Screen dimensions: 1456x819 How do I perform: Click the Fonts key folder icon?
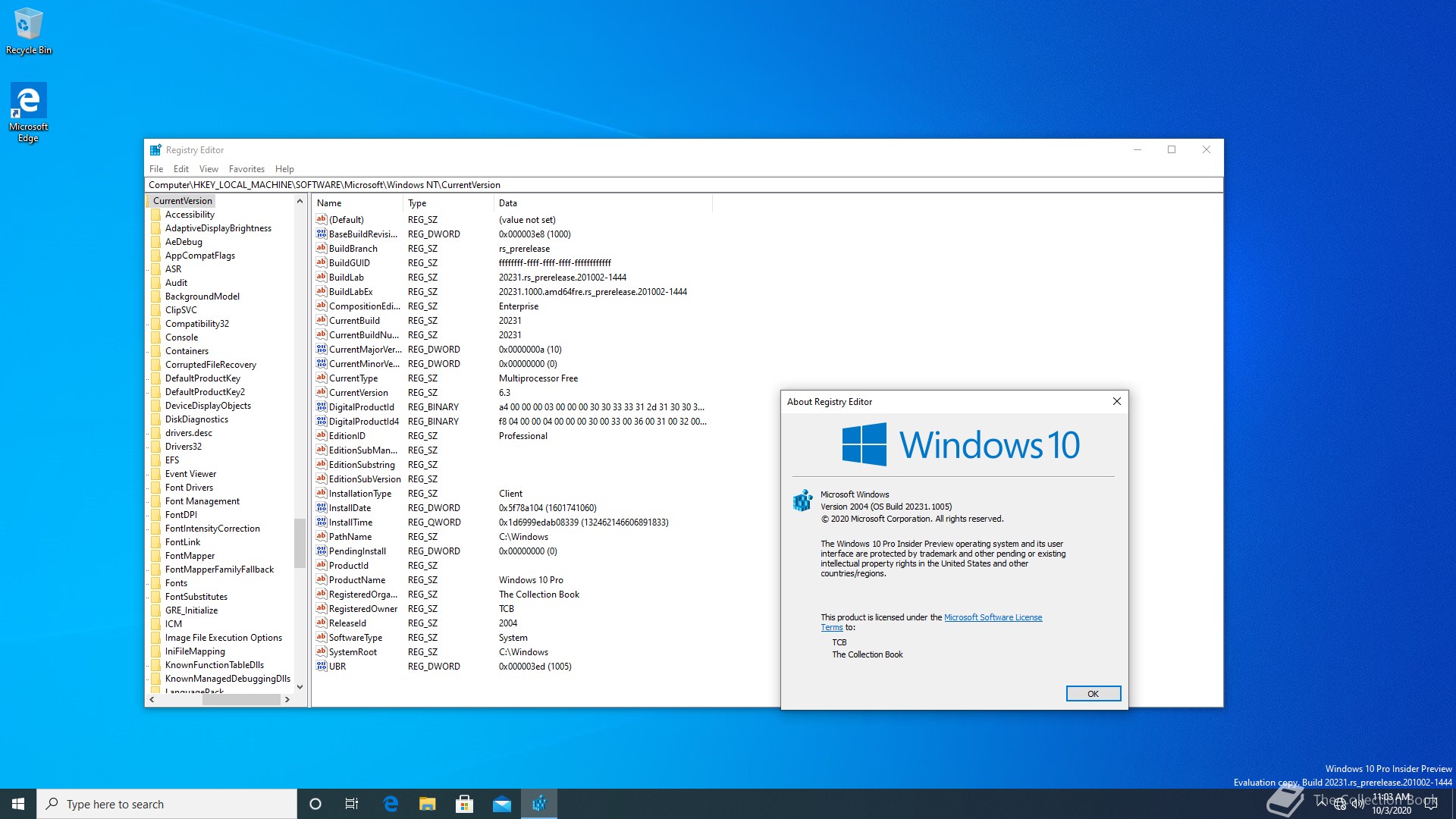(x=156, y=583)
